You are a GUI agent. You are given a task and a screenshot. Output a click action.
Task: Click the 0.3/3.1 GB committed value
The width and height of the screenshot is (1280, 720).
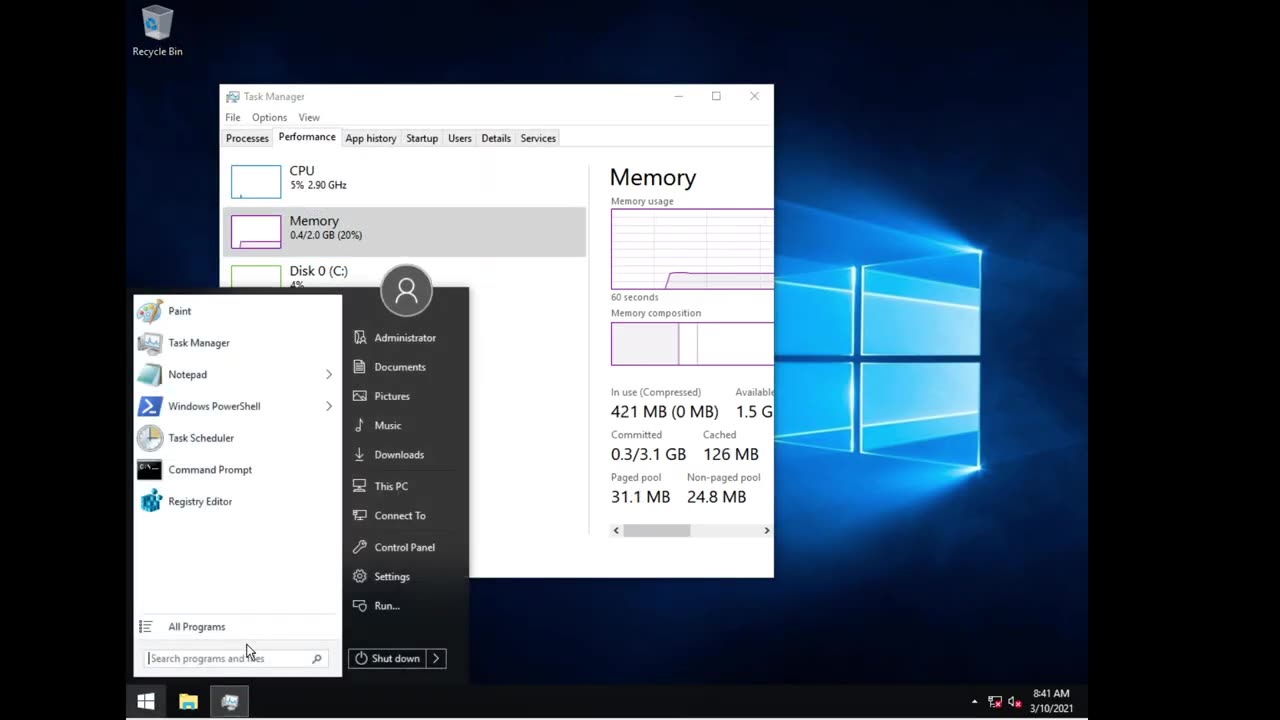coord(648,454)
